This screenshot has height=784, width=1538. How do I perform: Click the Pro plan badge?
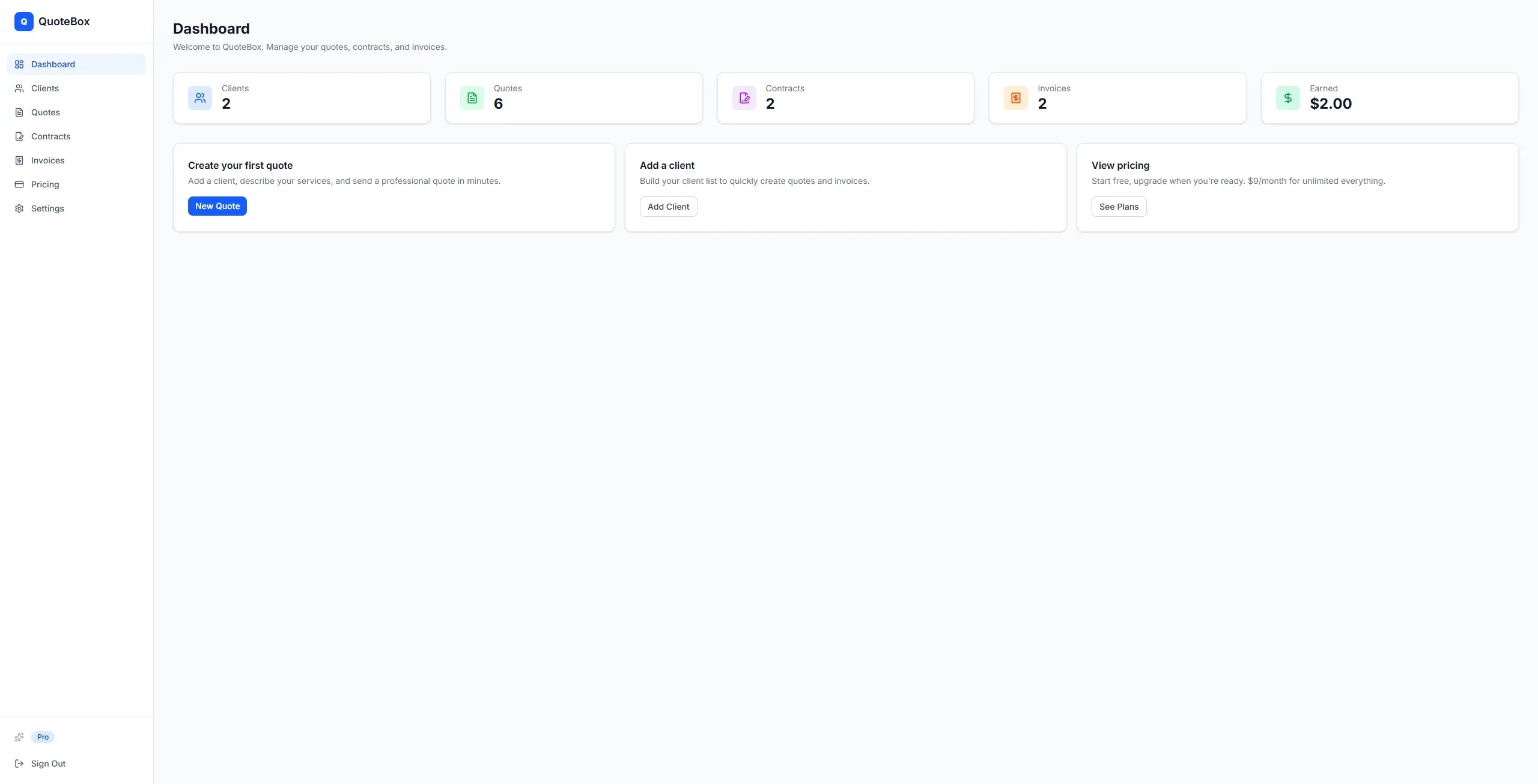[43, 737]
